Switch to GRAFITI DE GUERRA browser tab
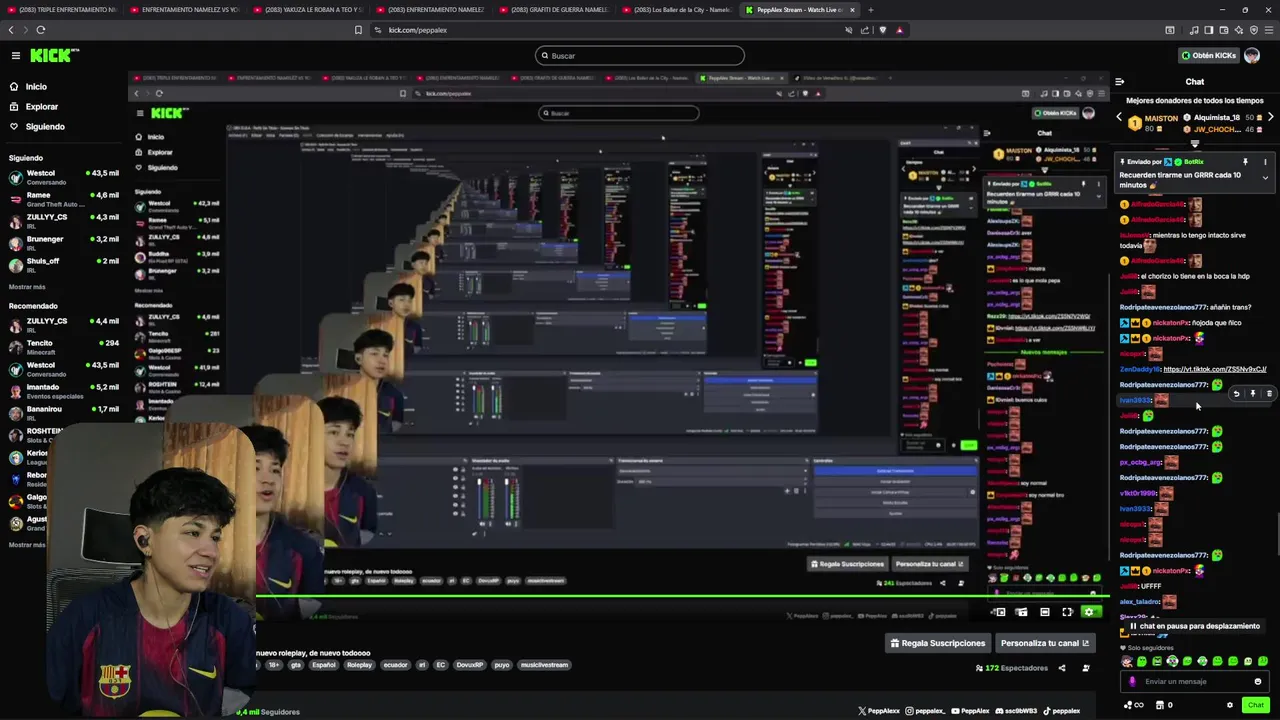Viewport: 1280px width, 720px height. point(553,10)
